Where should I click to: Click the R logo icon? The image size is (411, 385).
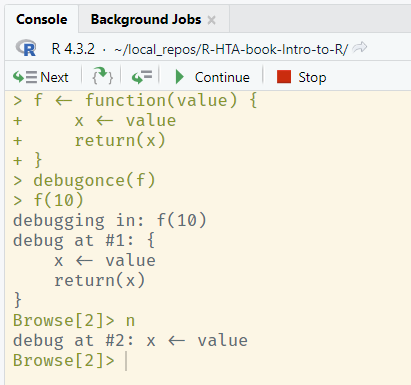tap(26, 48)
